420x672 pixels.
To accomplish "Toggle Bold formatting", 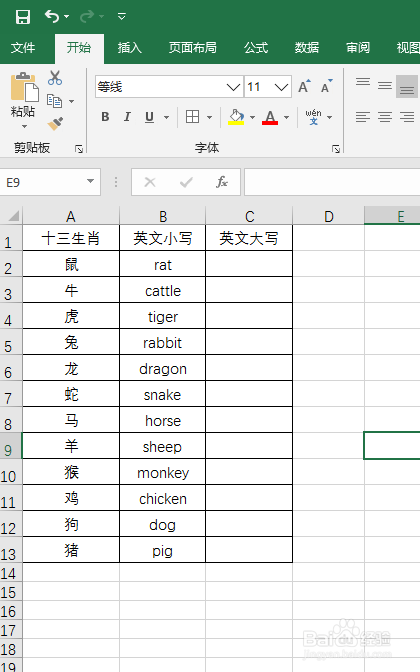I will (x=105, y=117).
